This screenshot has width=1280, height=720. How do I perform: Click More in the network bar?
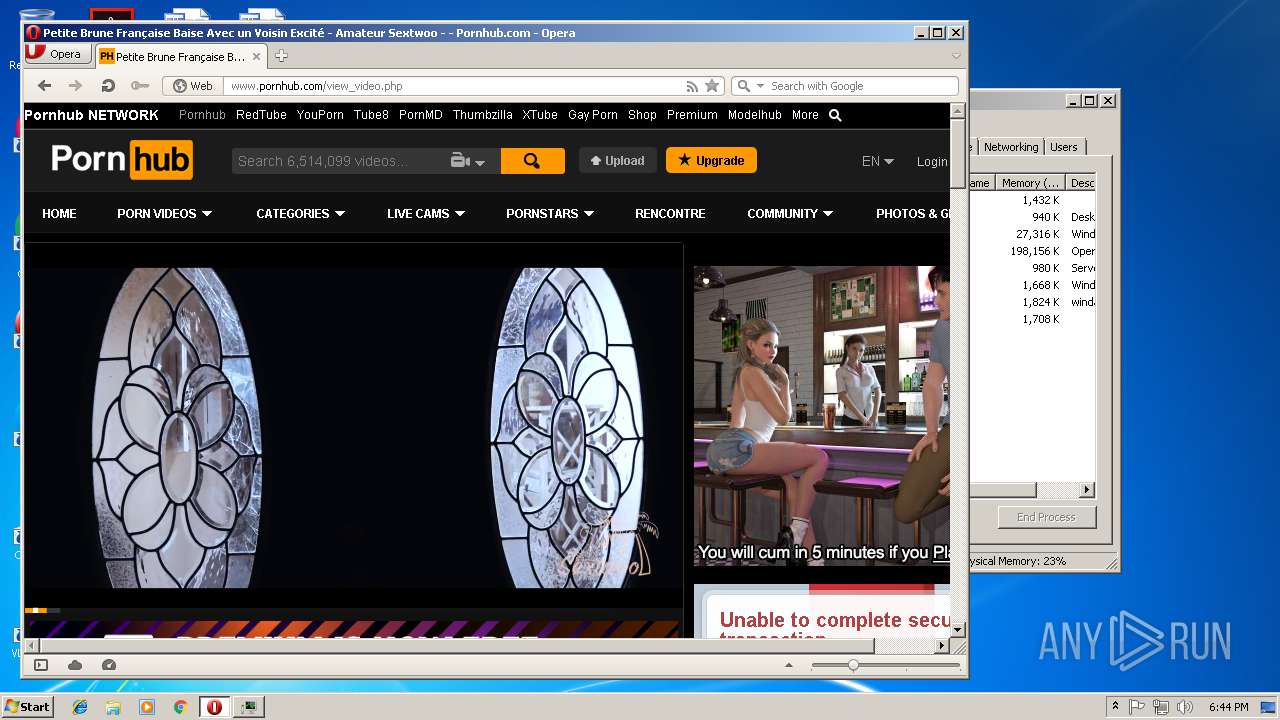[805, 115]
